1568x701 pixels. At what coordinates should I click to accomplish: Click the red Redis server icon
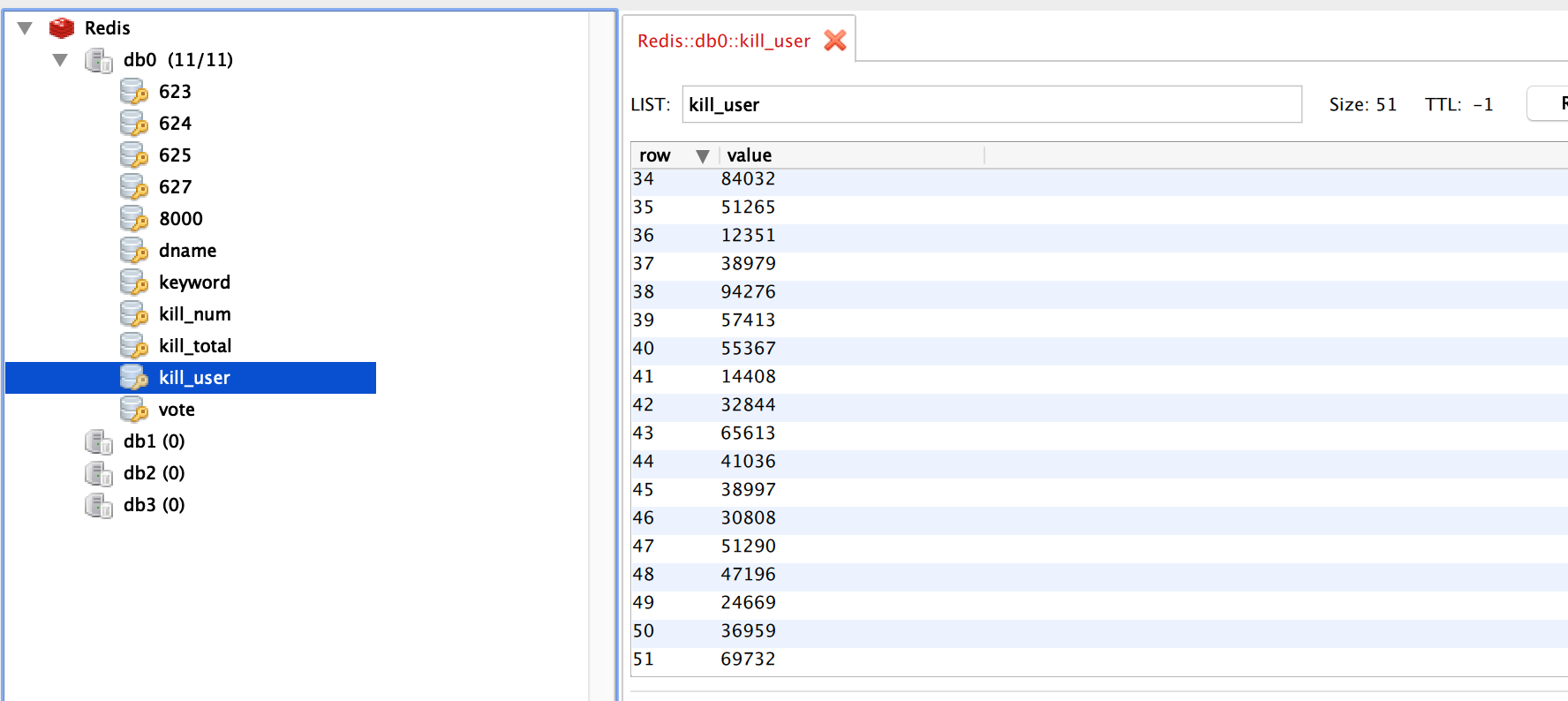(62, 28)
